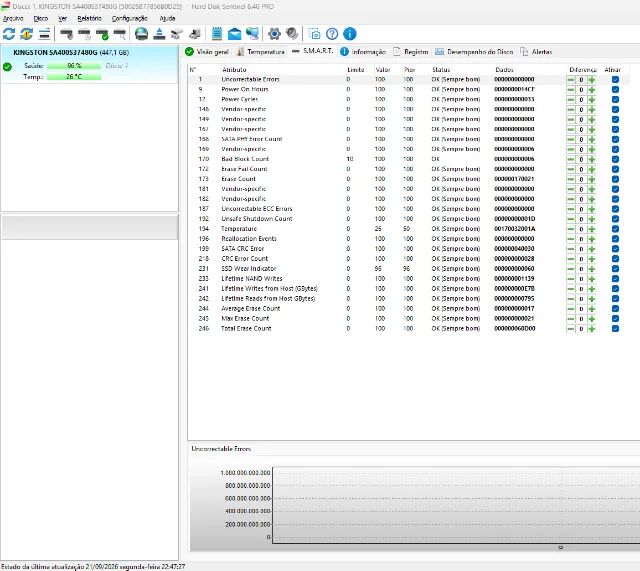Click the eject disk toolbar icon

point(159,34)
